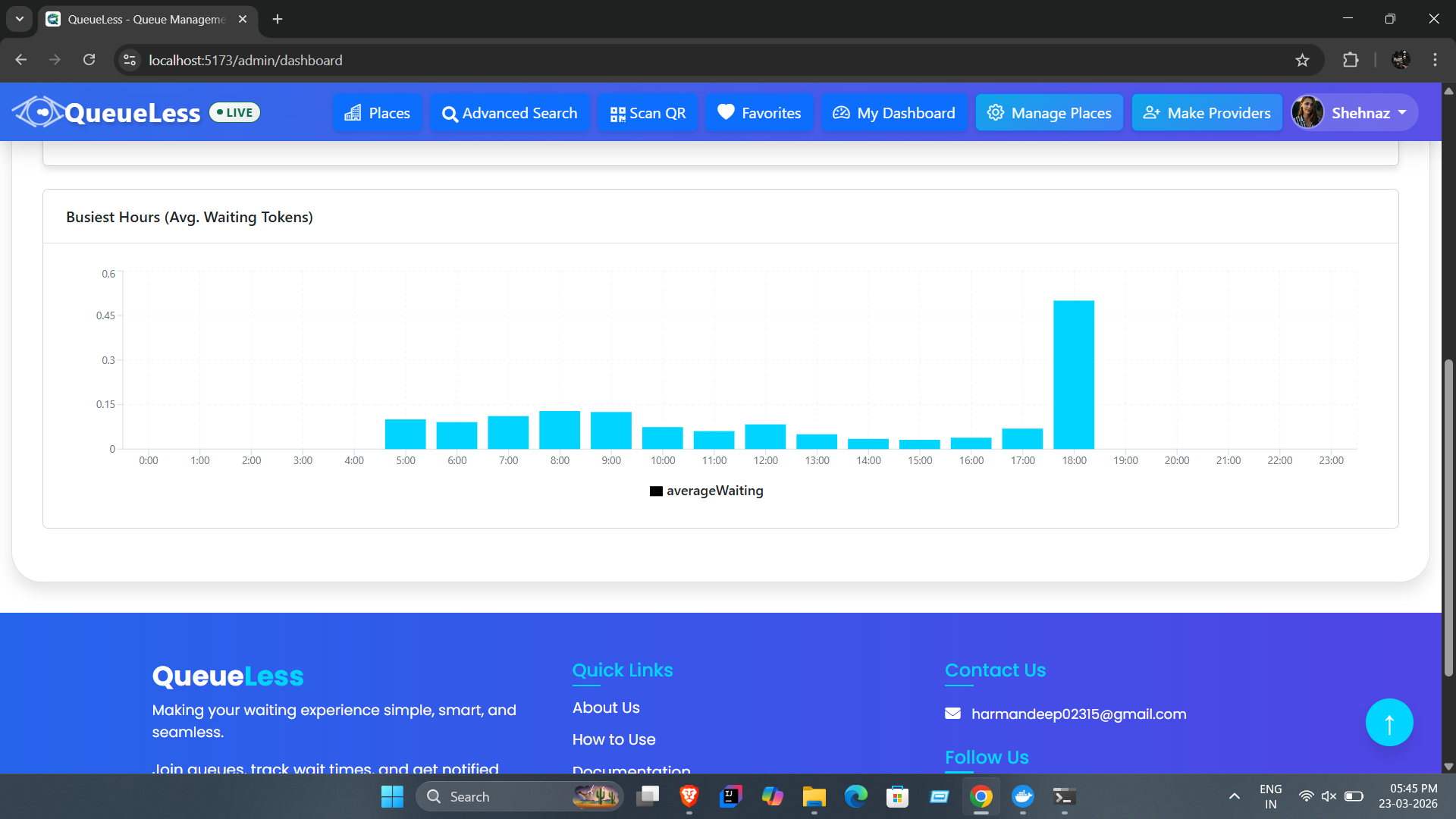The image size is (1456, 819).
Task: Click the envelope icon beside the email
Action: 952,714
